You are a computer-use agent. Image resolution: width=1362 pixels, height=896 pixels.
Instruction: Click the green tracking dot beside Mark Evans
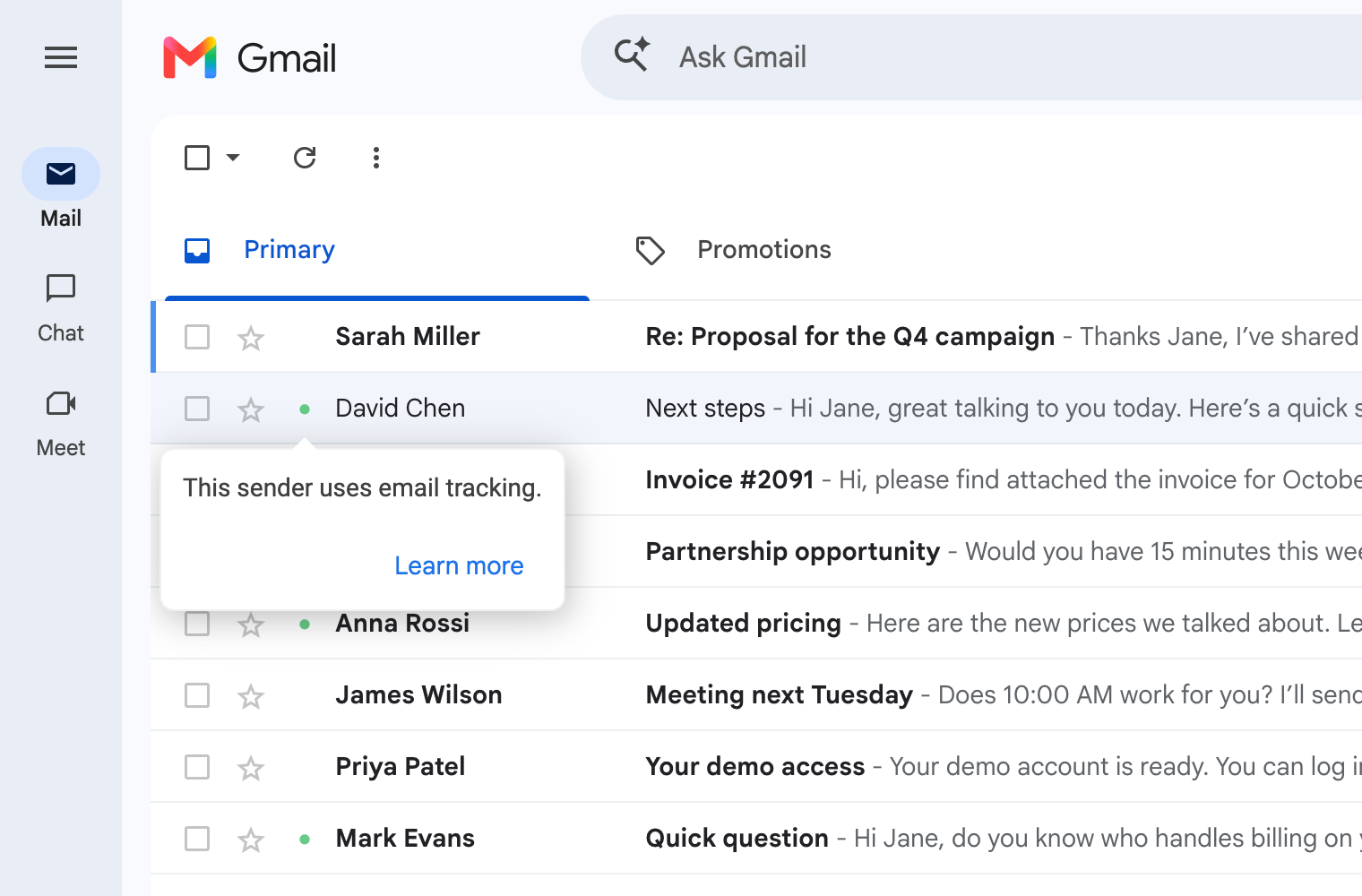pos(304,839)
